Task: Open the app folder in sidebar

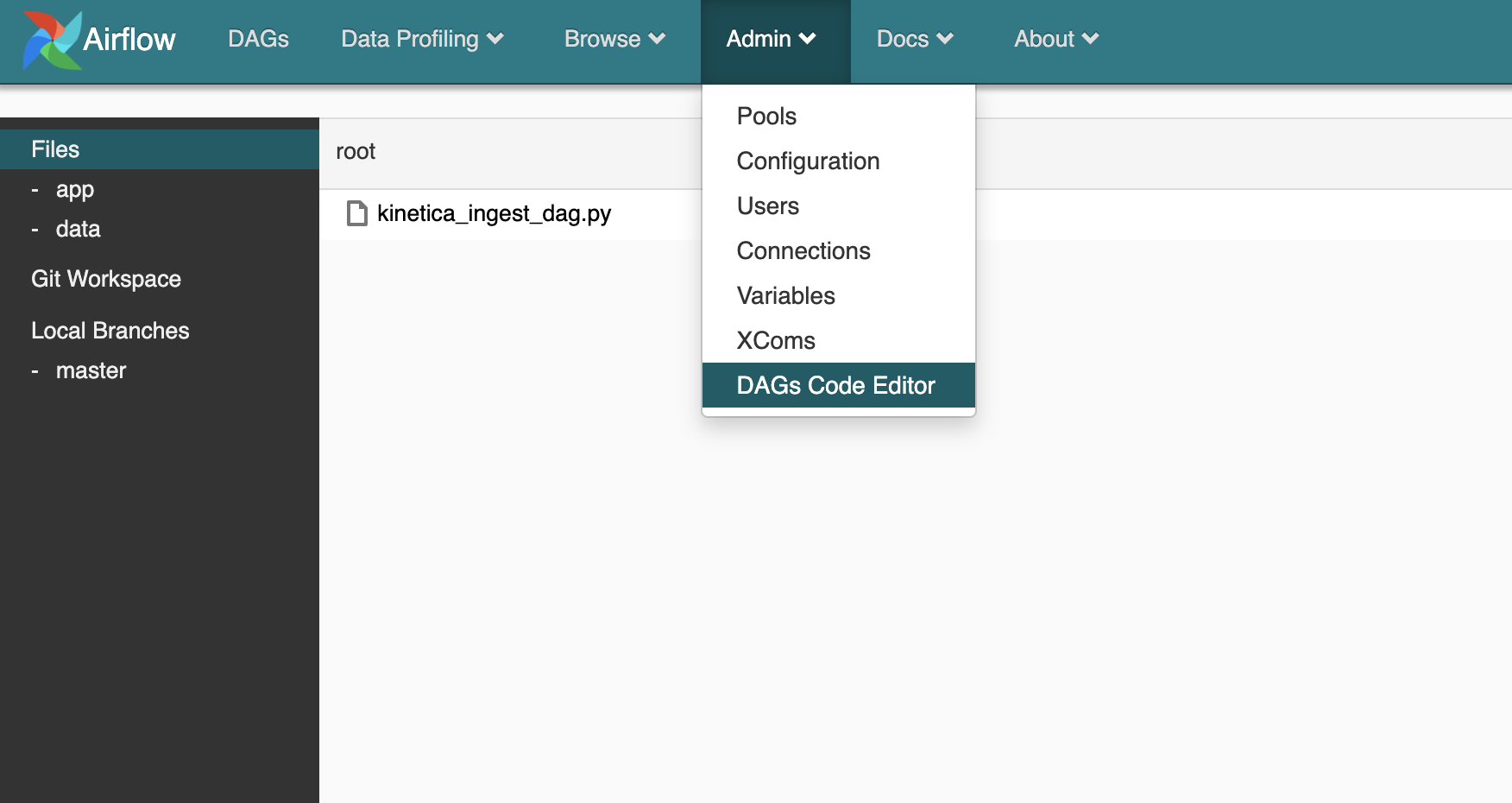Action: 75,190
